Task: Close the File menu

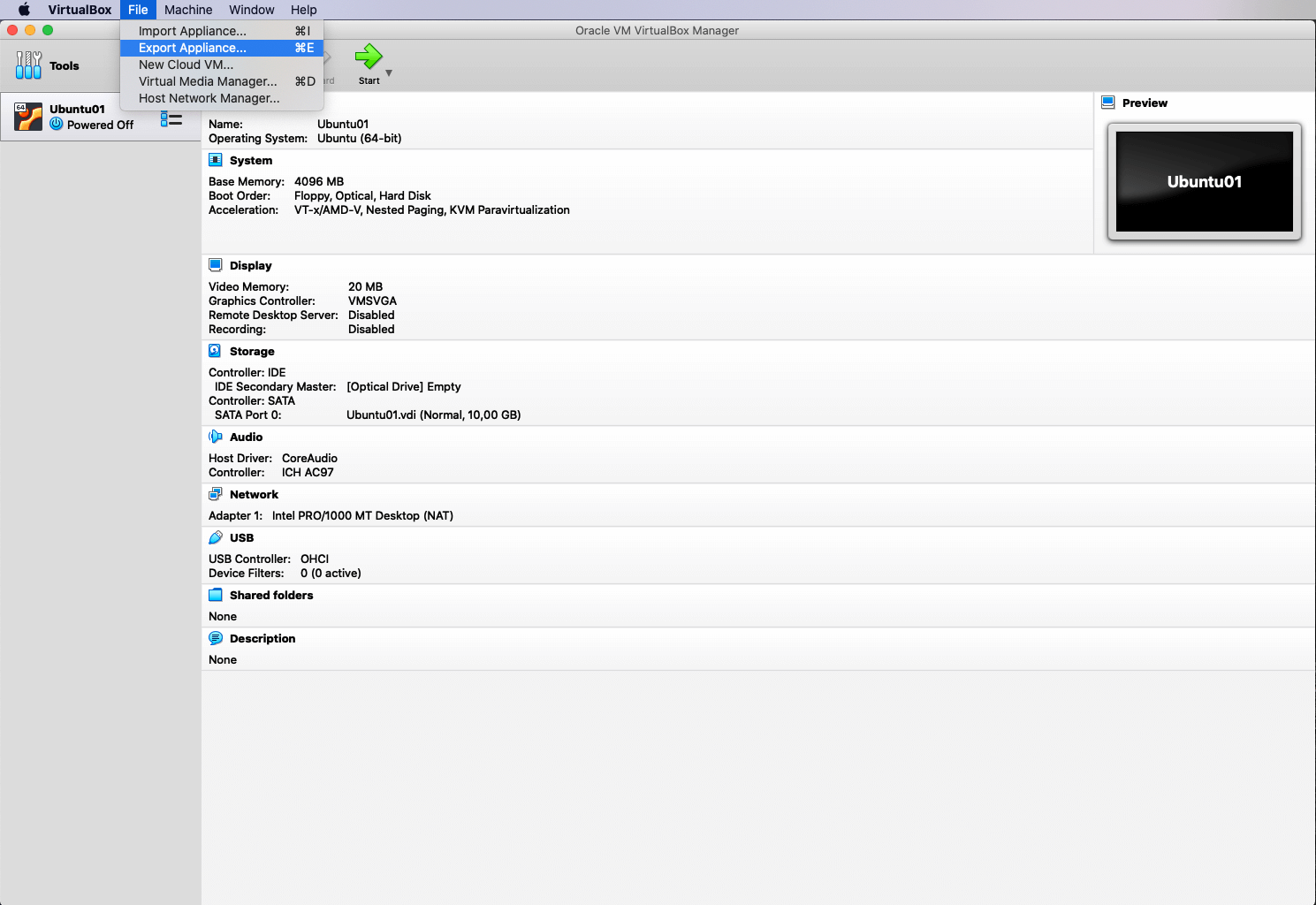Action: click(x=138, y=10)
